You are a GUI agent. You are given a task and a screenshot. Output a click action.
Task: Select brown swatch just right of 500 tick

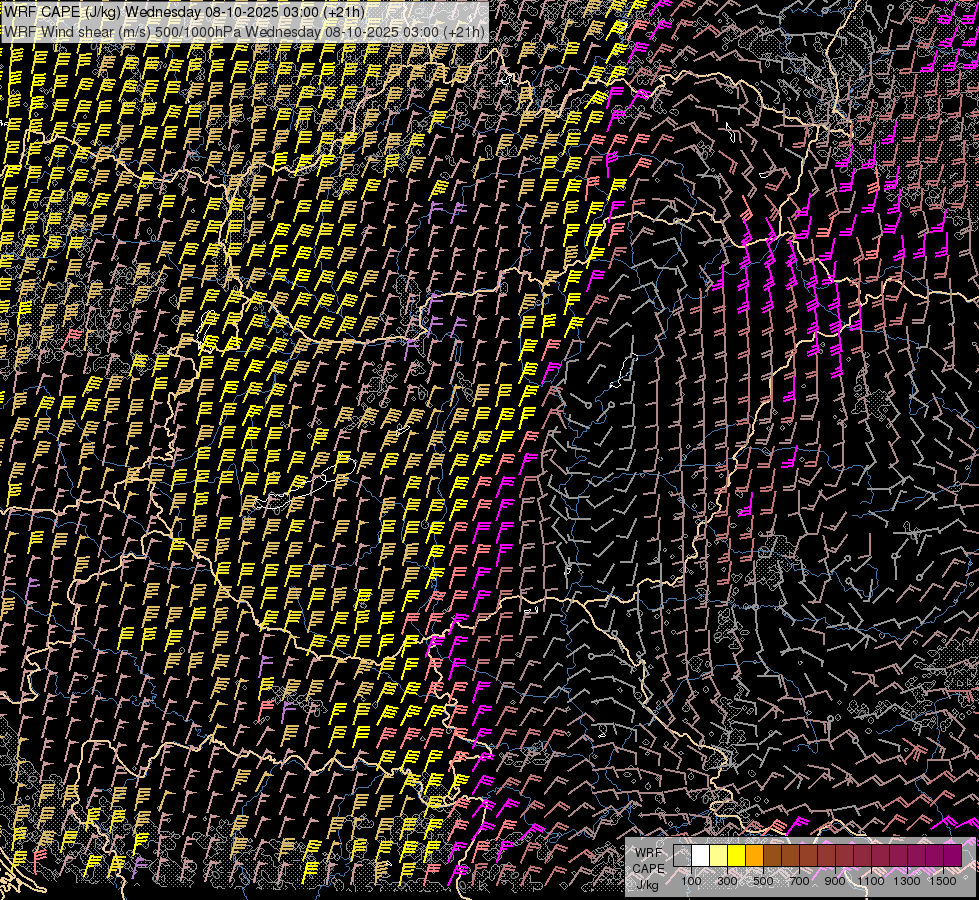[772, 855]
